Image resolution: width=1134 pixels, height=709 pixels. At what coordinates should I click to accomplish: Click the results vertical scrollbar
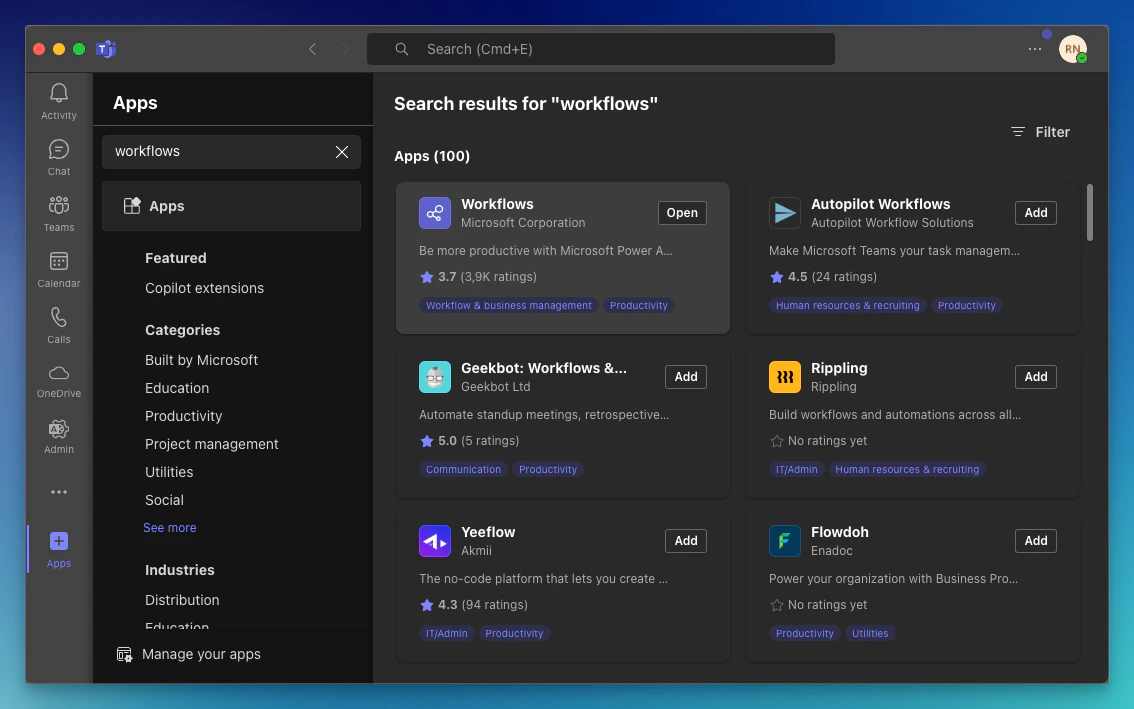pos(1090,212)
